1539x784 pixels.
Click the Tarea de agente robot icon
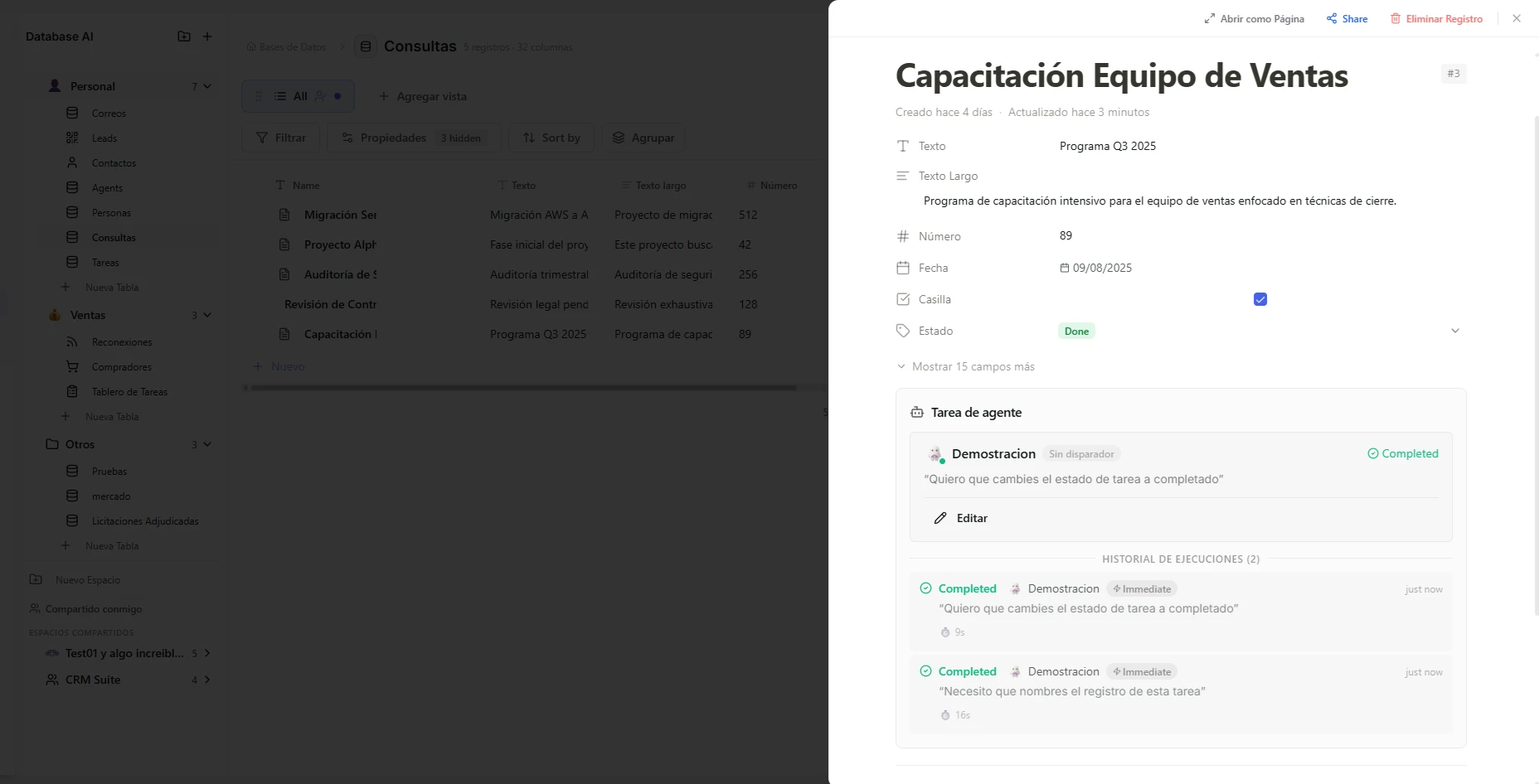[x=917, y=413]
